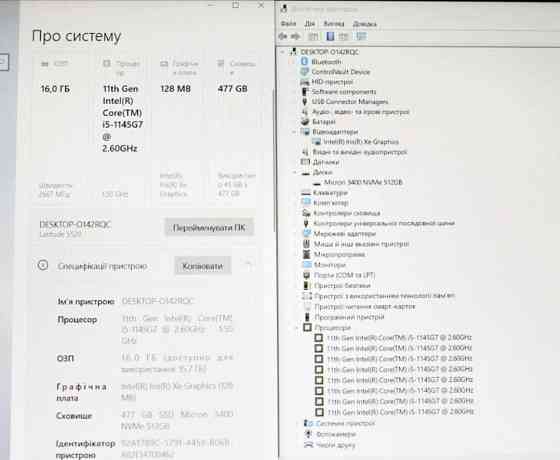The width and height of the screenshot is (560, 460).
Task: Select Вхідні та вихідні аудіопристрої item
Action: (360, 152)
